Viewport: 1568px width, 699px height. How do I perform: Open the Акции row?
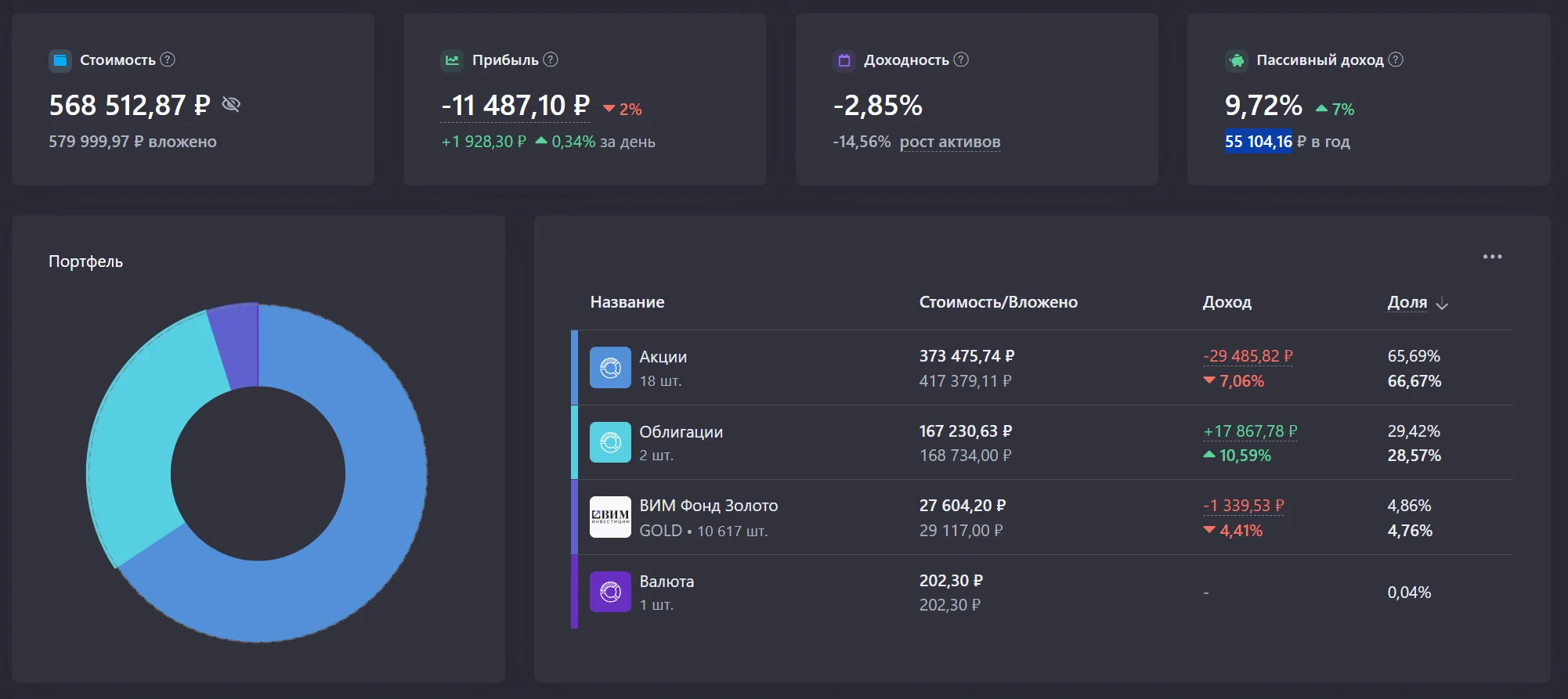pos(1042,368)
